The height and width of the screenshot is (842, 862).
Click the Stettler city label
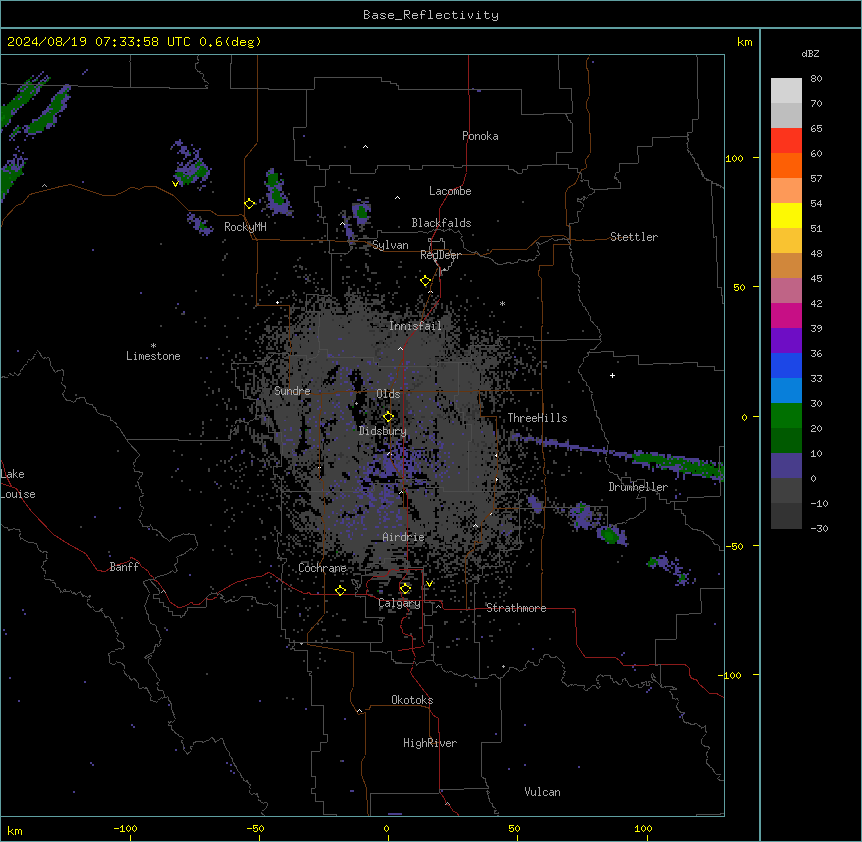634,237
